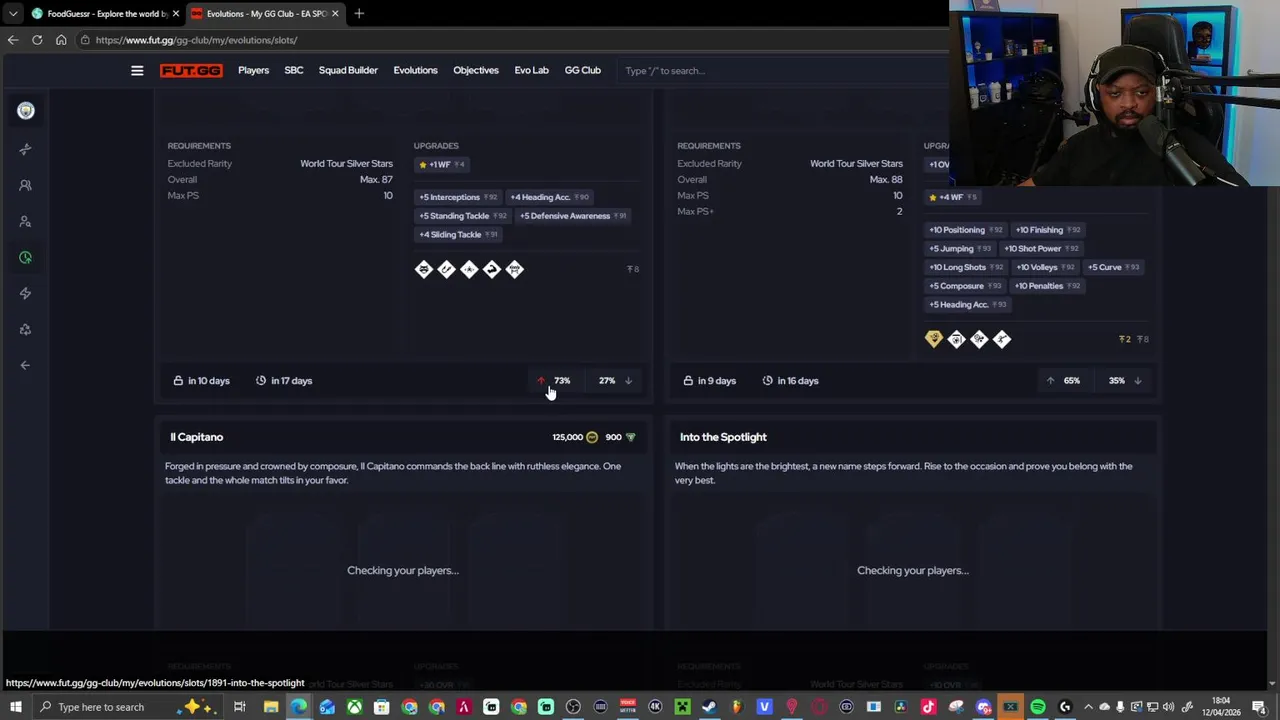Open the Squad Builder nav item
The height and width of the screenshot is (720, 1280).
pos(348,70)
